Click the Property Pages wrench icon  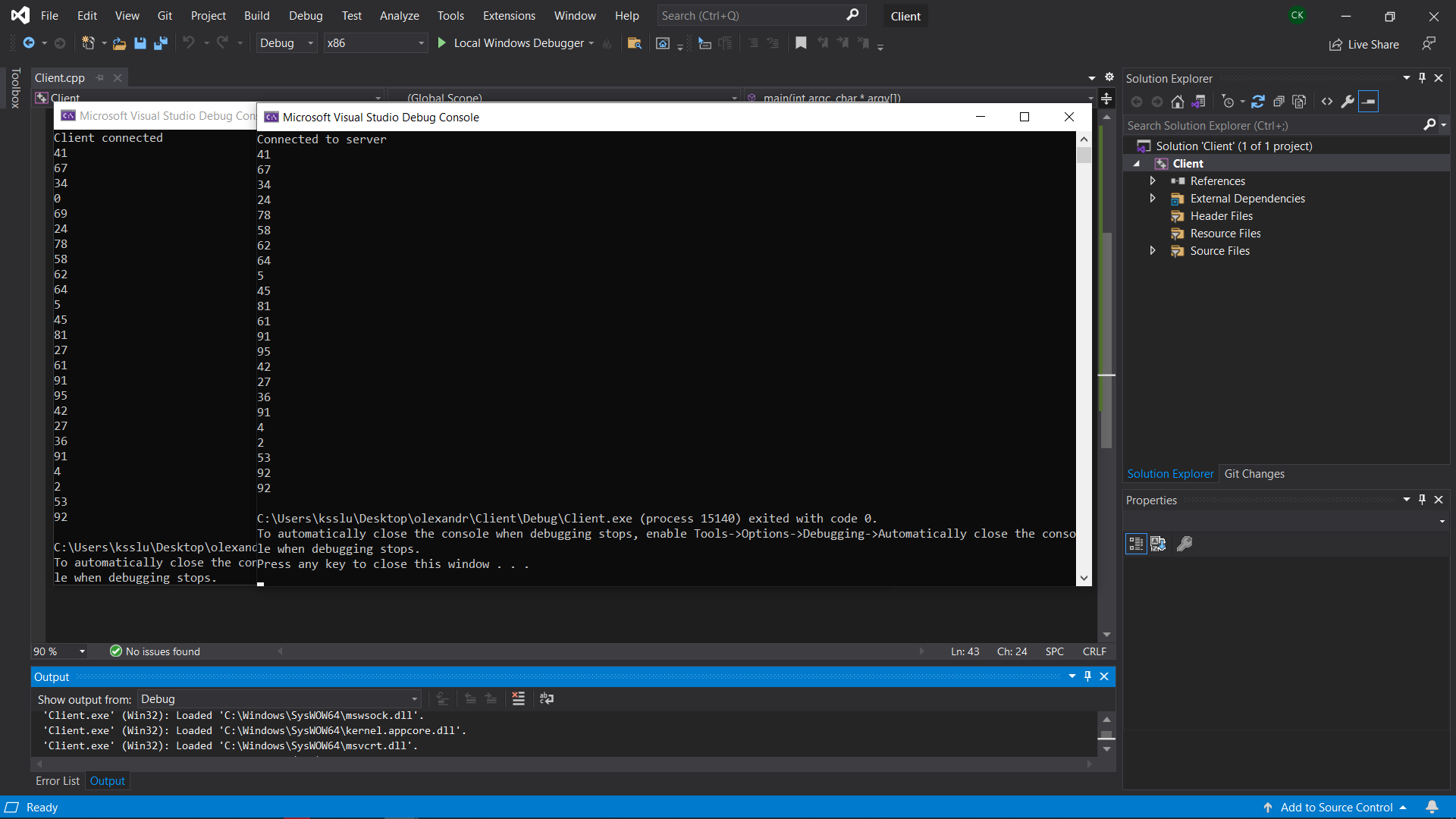(x=1185, y=544)
